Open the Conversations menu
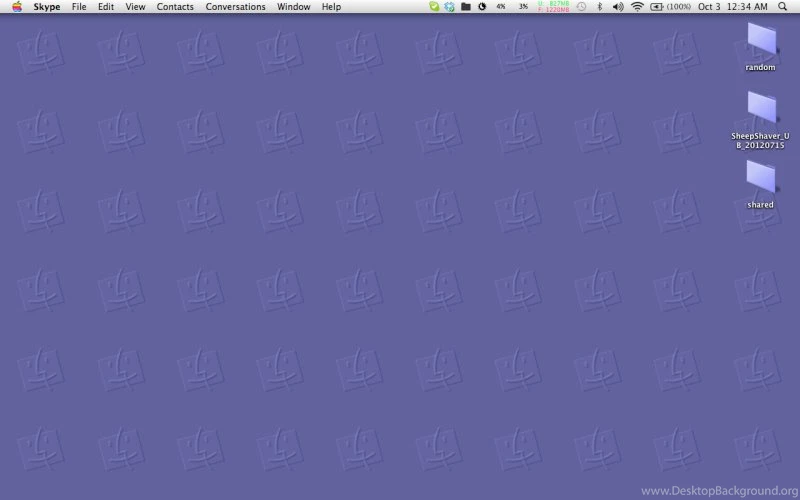The height and width of the screenshot is (500, 800). coord(235,6)
